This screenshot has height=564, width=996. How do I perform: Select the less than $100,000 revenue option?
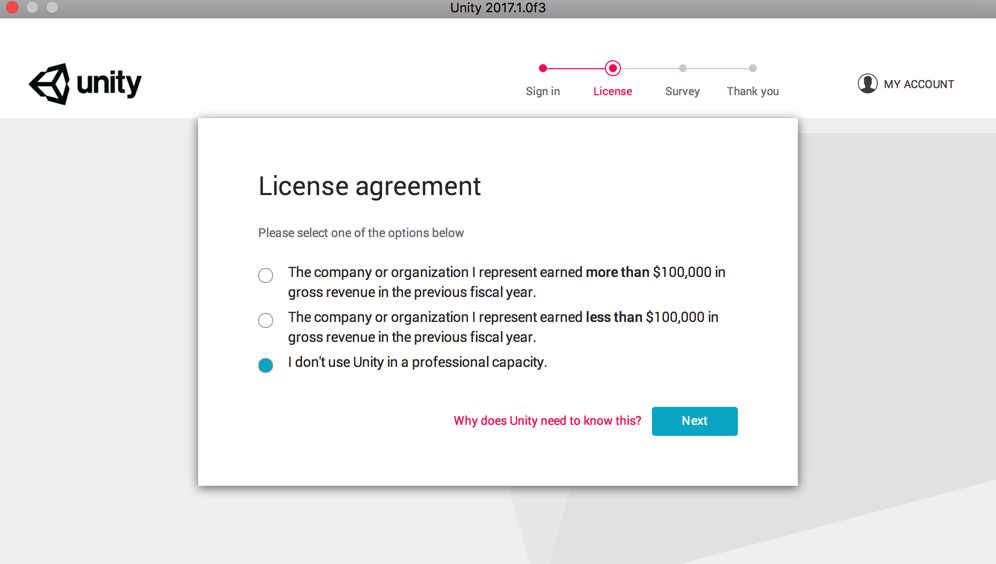[x=266, y=321]
